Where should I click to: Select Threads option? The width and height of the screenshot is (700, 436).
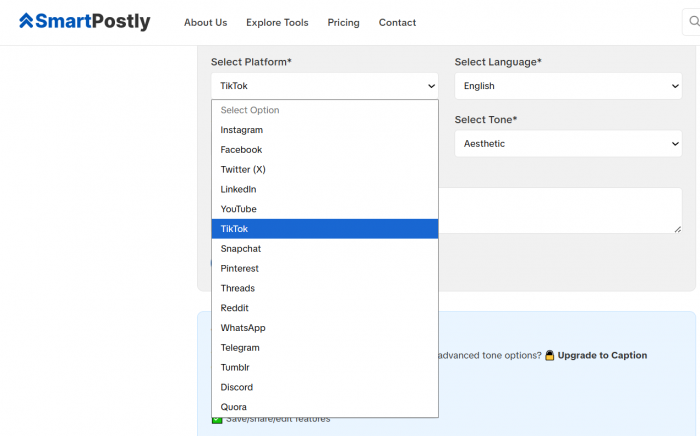tap(325, 288)
